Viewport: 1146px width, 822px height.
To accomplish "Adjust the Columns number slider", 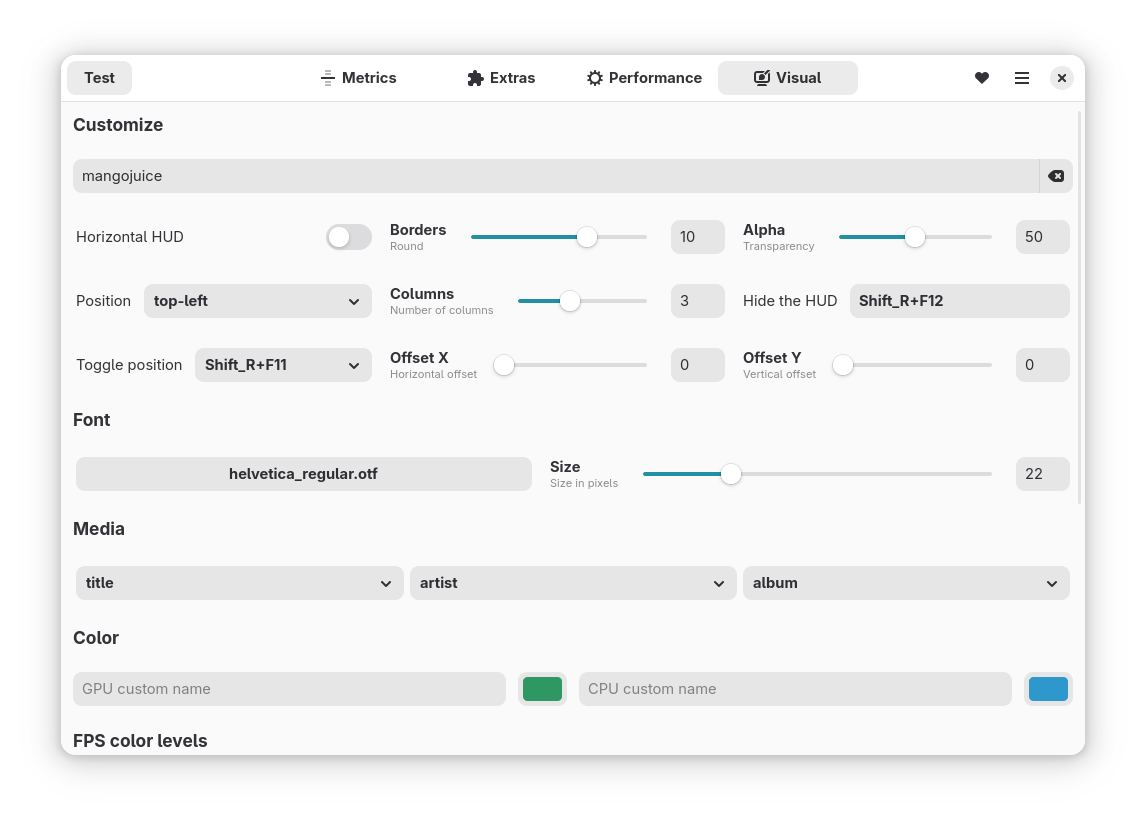I will point(583,301).
